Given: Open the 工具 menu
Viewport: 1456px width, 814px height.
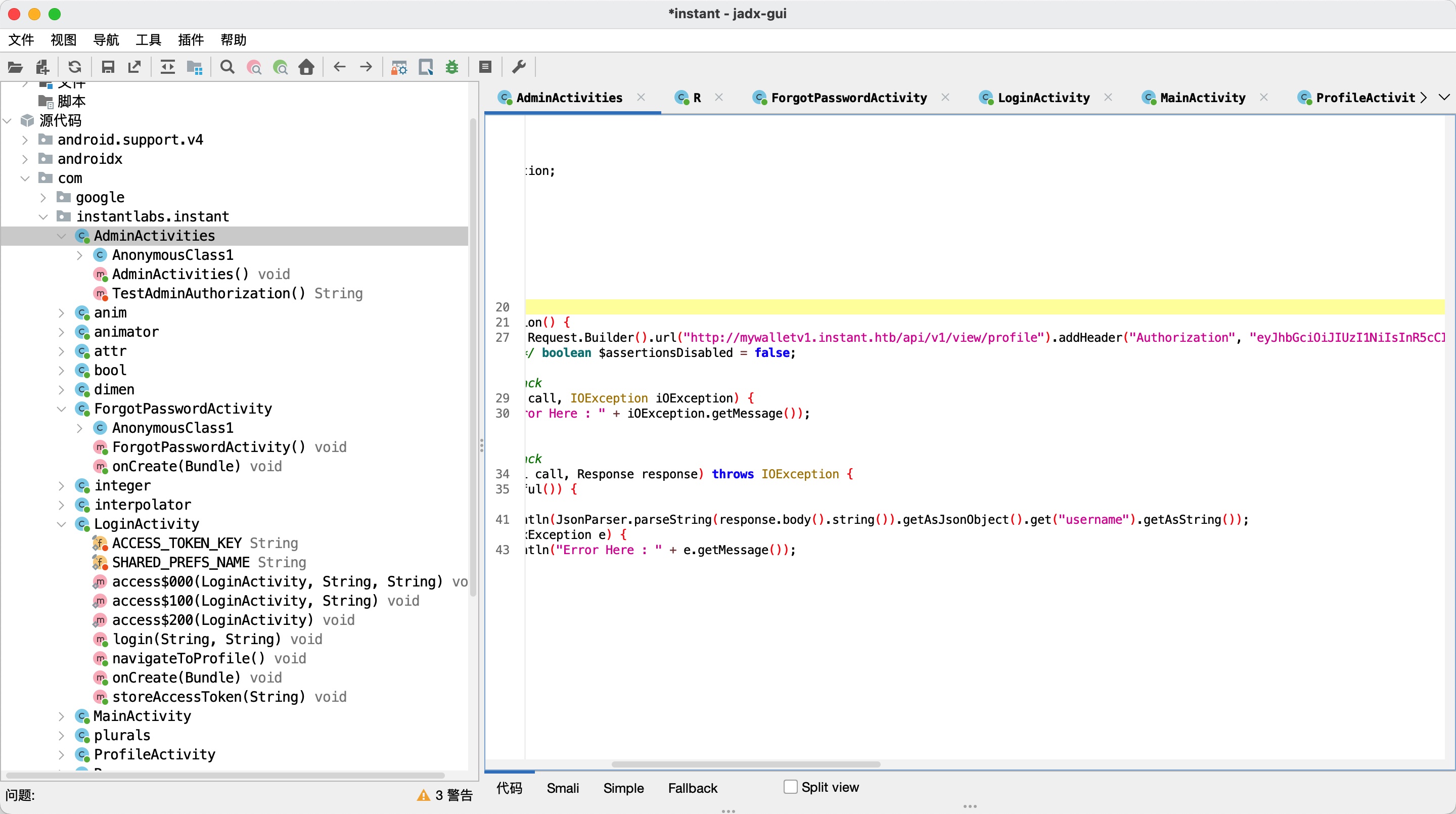Looking at the screenshot, I should (x=148, y=39).
